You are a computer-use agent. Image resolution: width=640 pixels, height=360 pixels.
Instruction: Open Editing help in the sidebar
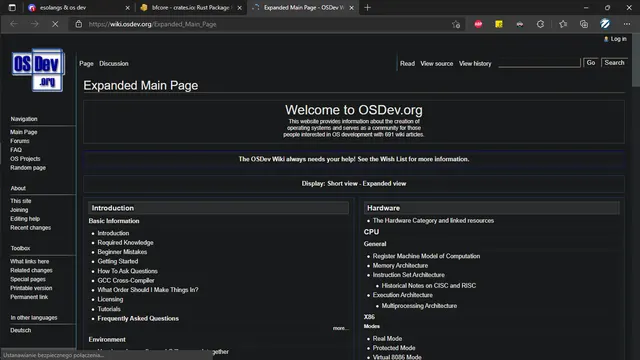pos(25,219)
